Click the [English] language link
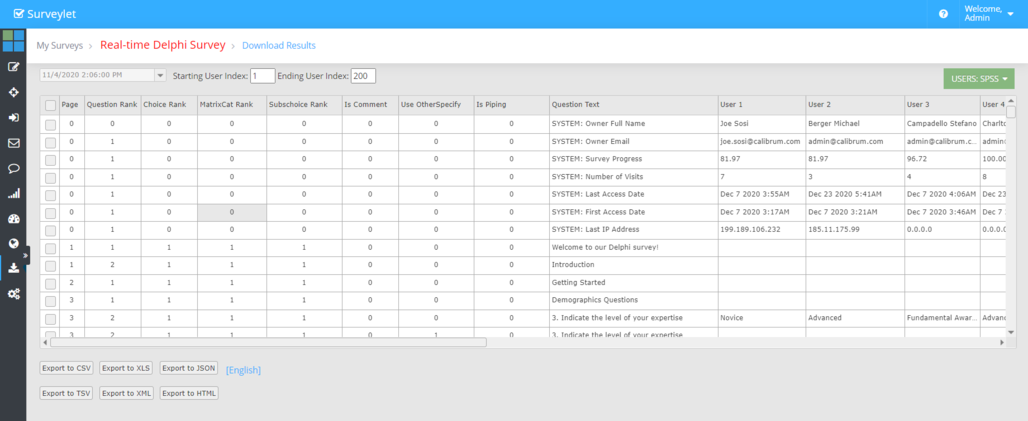The height and width of the screenshot is (421, 1028). pos(243,369)
